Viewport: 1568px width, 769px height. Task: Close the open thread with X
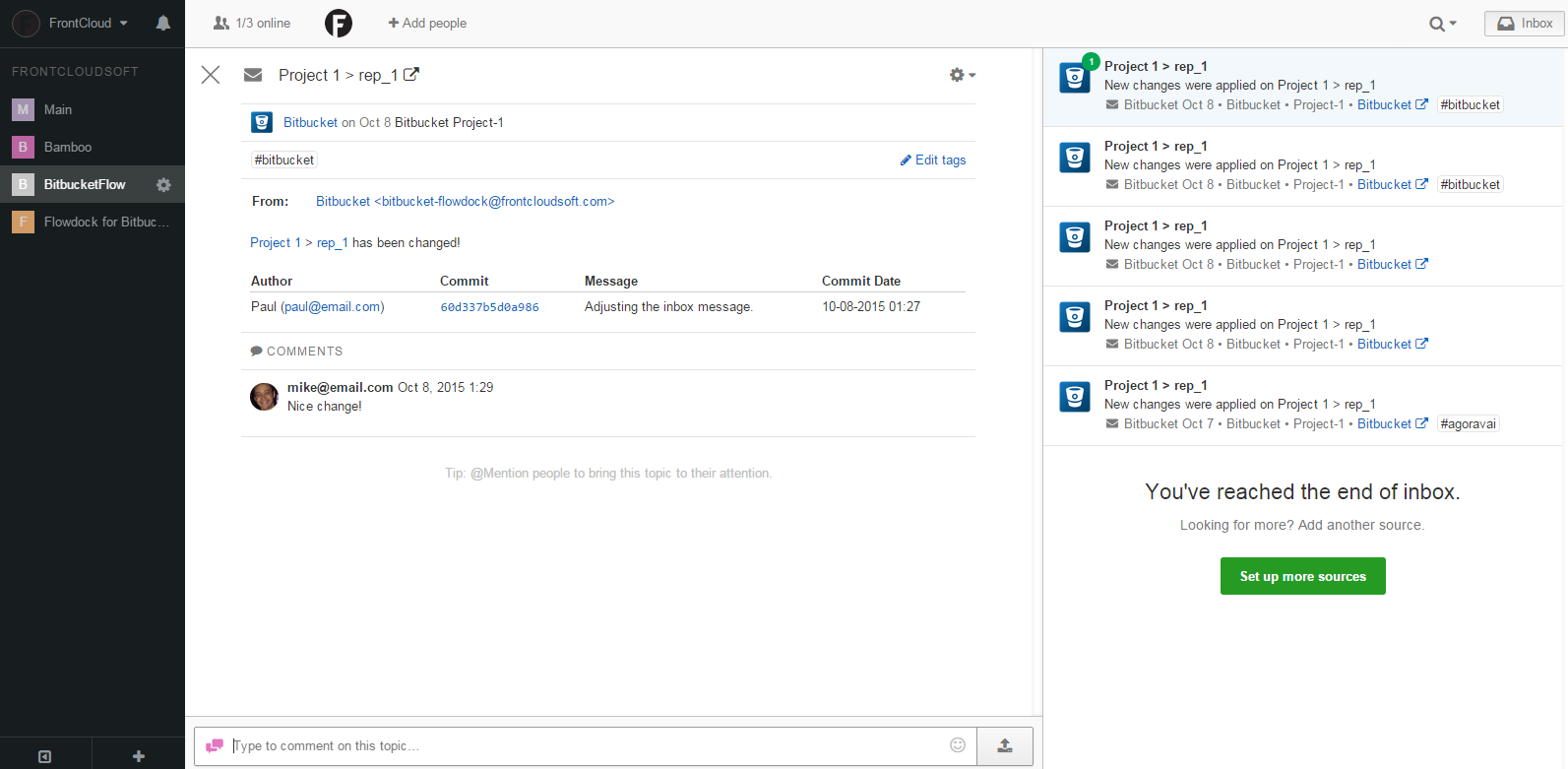tap(211, 75)
